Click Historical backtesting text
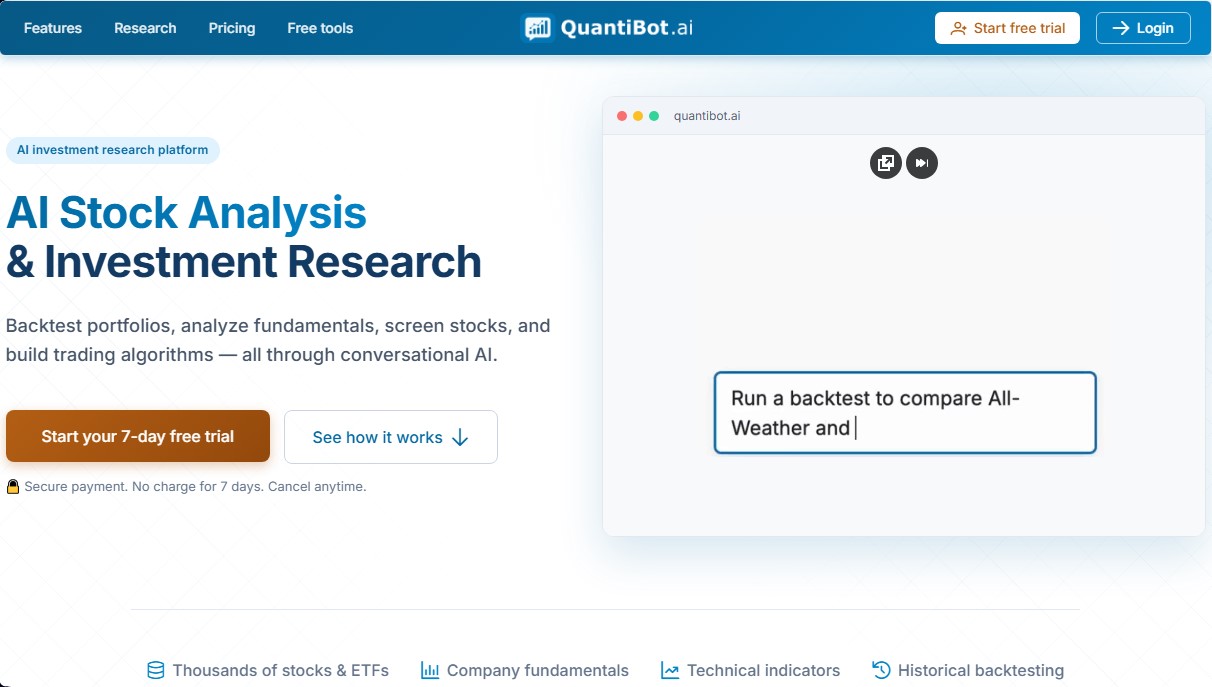Screen dimensions: 1212x687 pyautogui.click(x=981, y=670)
